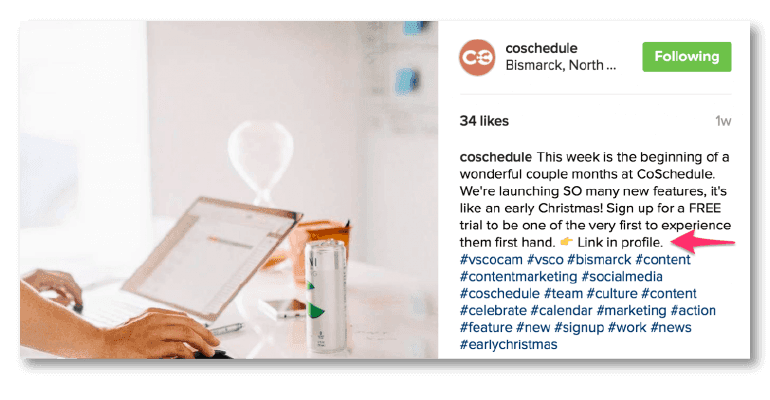Toggle the green Following button

pos(686,57)
